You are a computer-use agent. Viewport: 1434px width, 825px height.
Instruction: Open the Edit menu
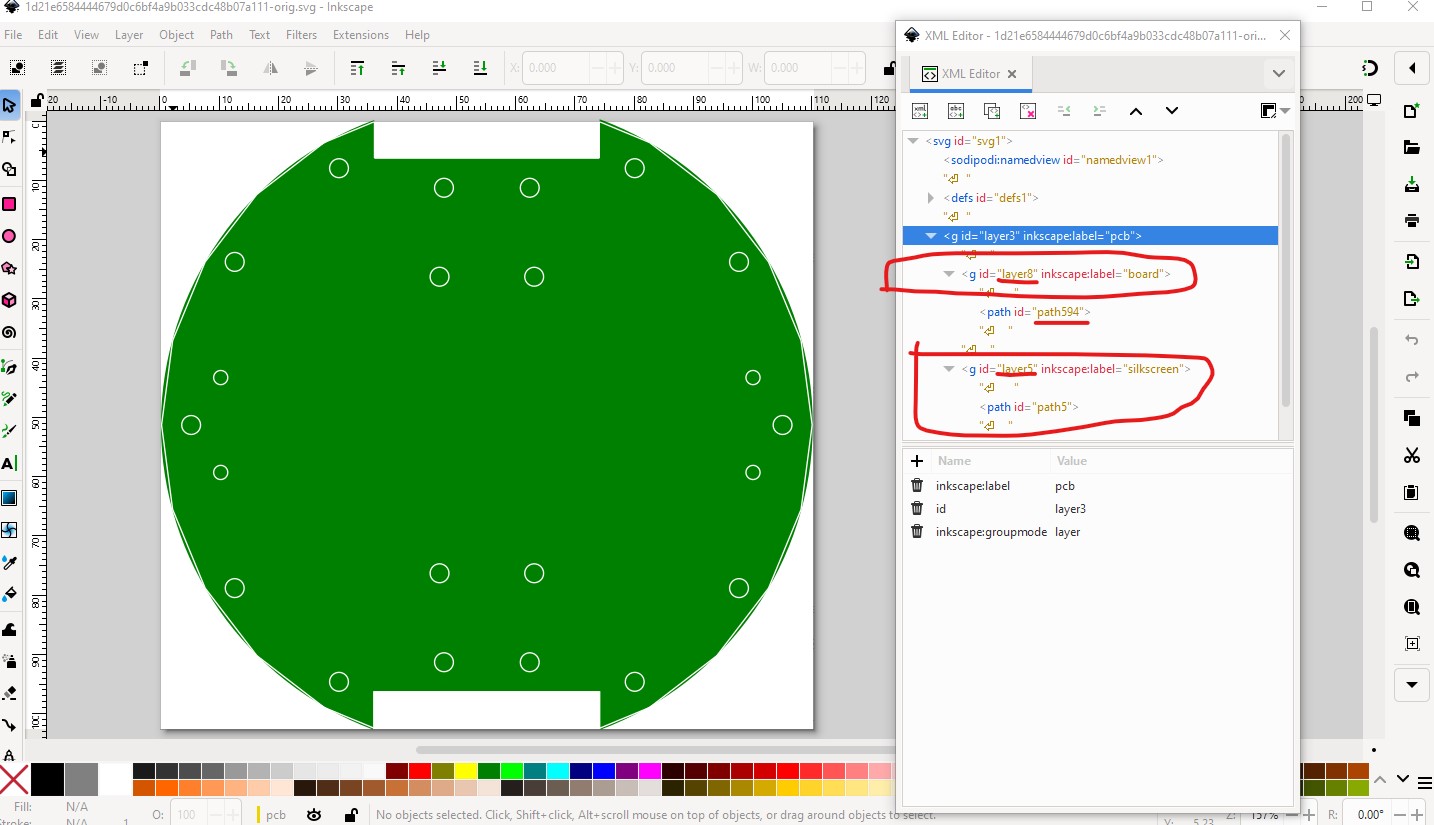(x=48, y=35)
